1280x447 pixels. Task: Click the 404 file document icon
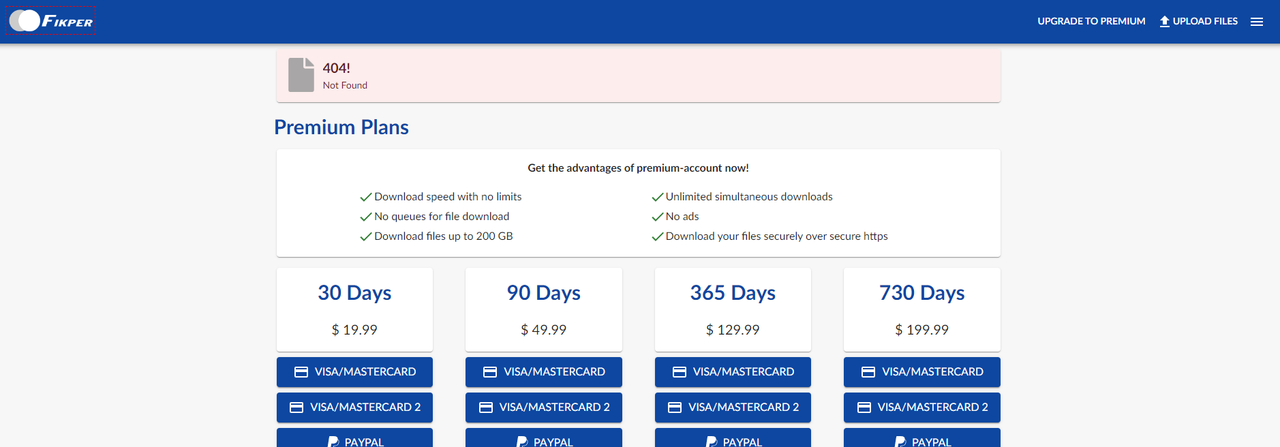[x=302, y=75]
